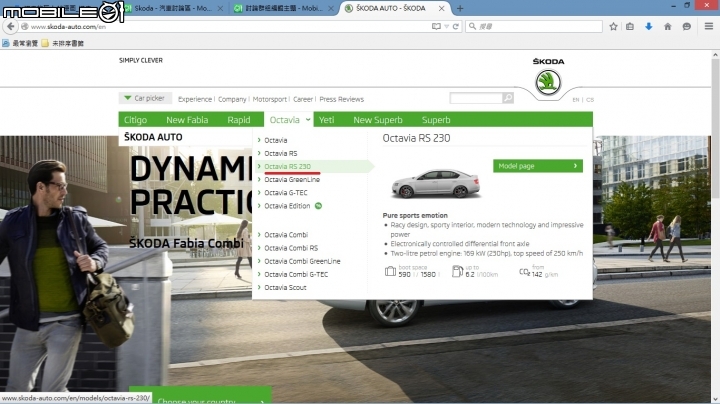Screen dimensions: 720x404
Task: Open the first bookmarks toolbar item
Action: (20, 43)
